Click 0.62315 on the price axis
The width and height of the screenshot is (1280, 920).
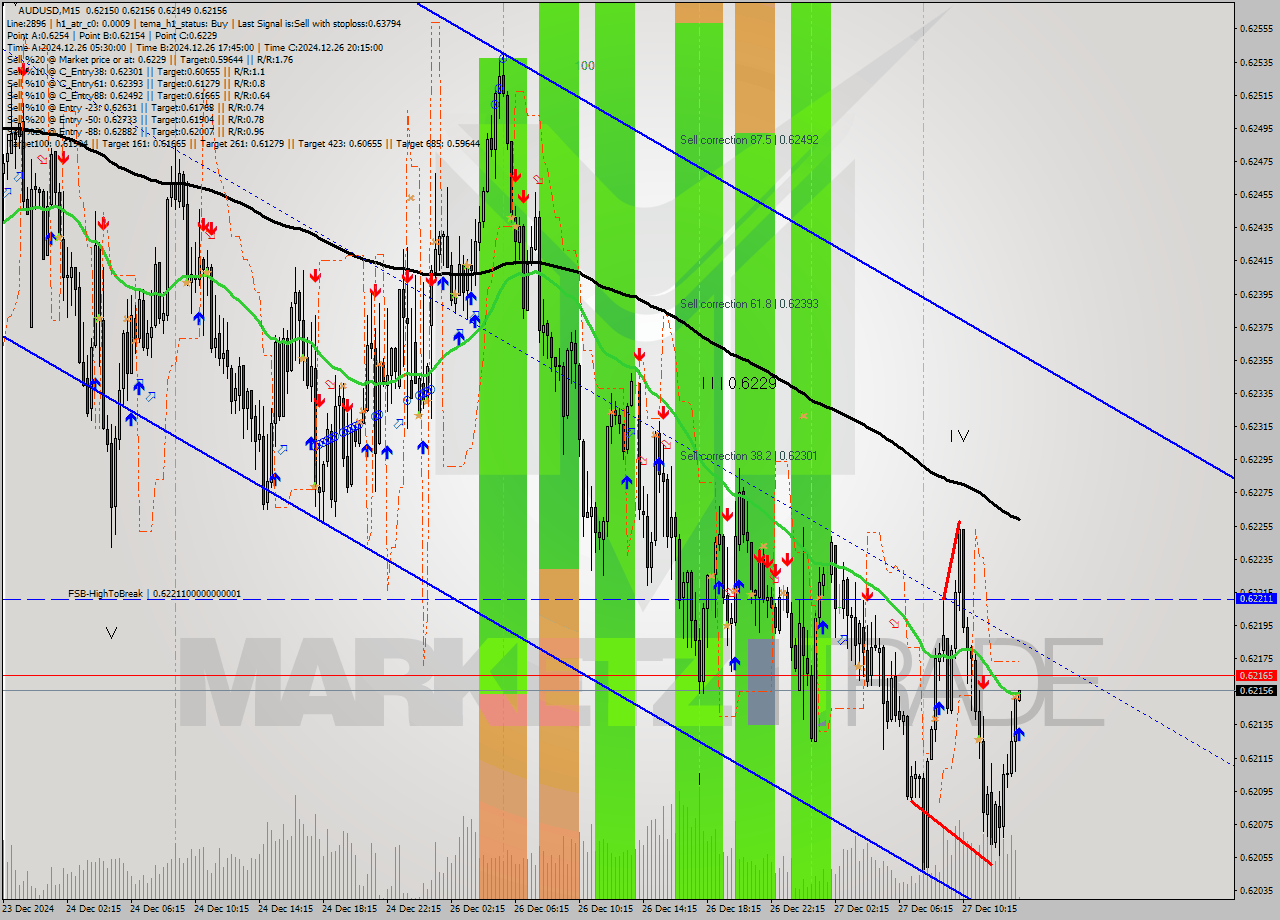pyautogui.click(x=1257, y=426)
